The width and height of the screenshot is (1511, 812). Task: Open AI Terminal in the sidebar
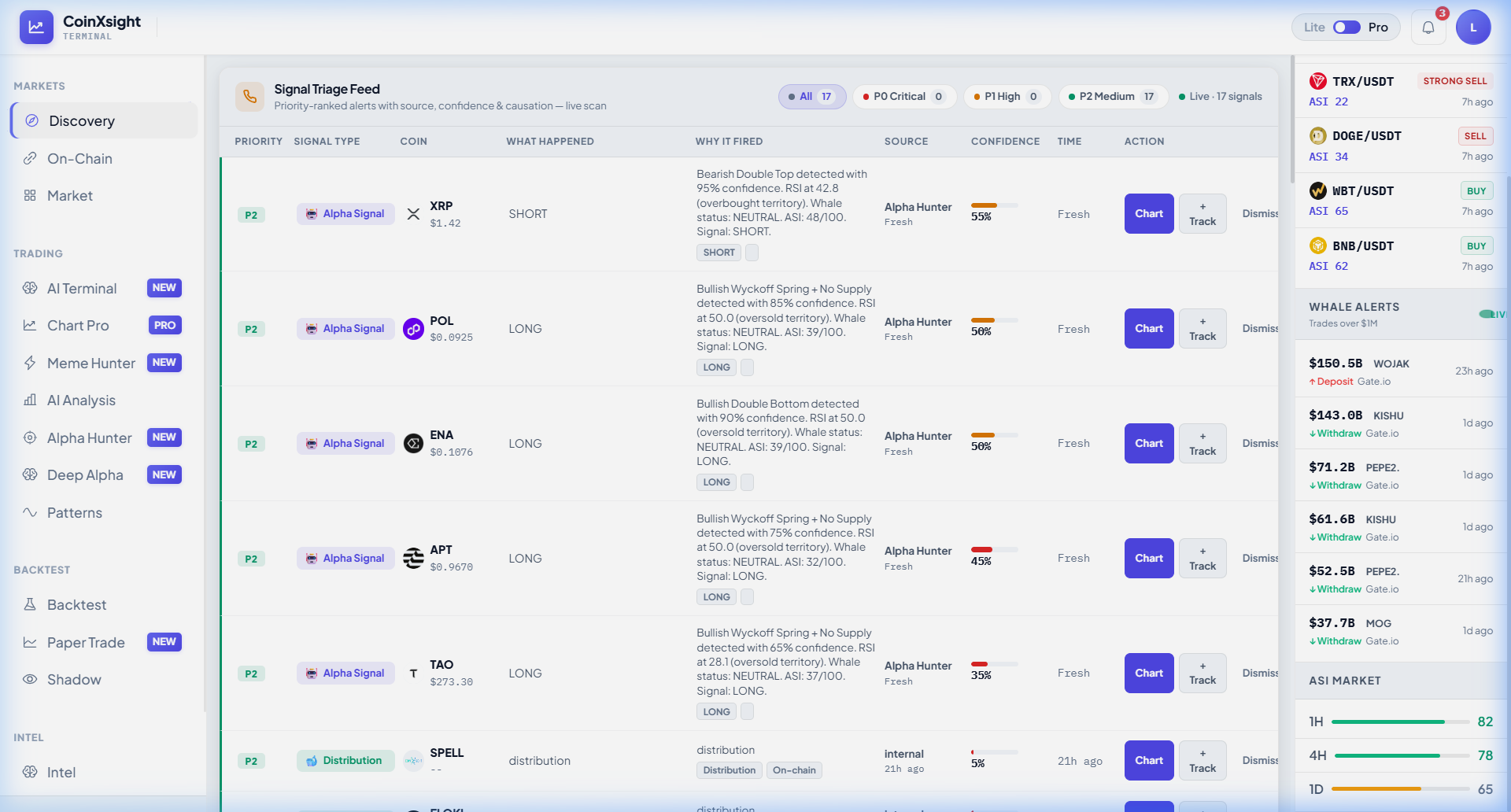pyautogui.click(x=104, y=288)
